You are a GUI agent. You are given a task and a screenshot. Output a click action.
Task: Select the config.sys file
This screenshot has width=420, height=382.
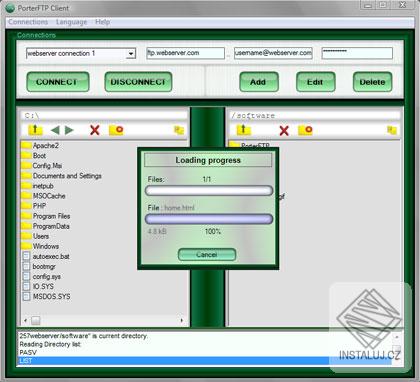[x=41, y=276]
